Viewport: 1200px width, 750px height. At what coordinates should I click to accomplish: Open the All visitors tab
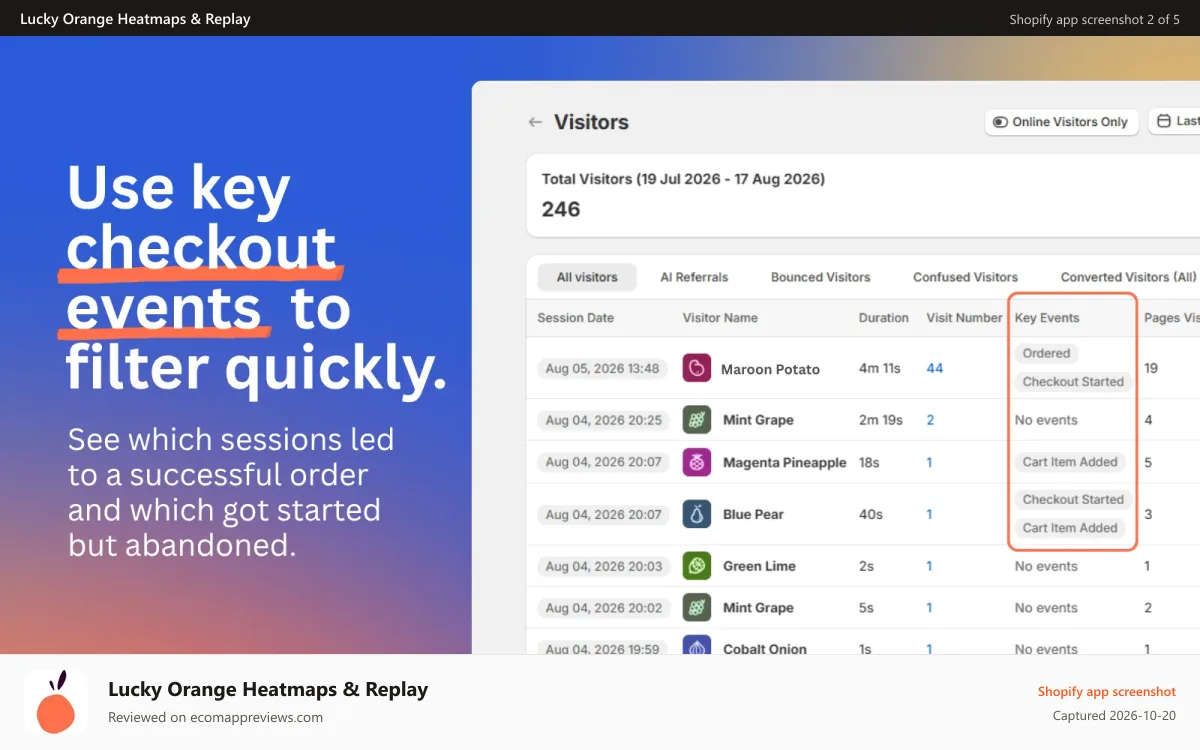point(587,277)
